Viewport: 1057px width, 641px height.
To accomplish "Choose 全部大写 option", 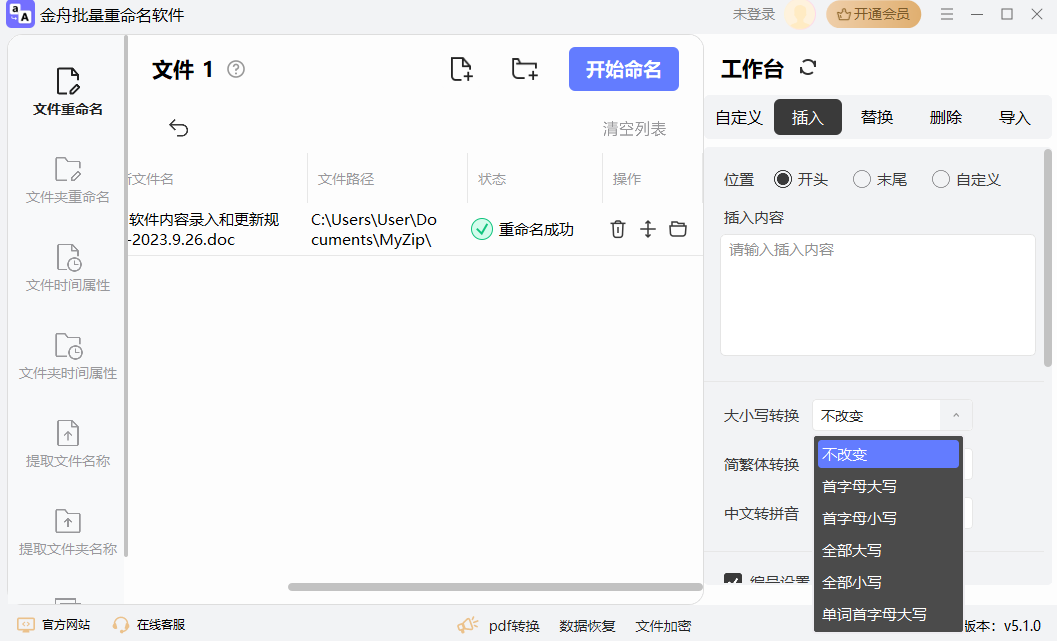I will click(888, 550).
